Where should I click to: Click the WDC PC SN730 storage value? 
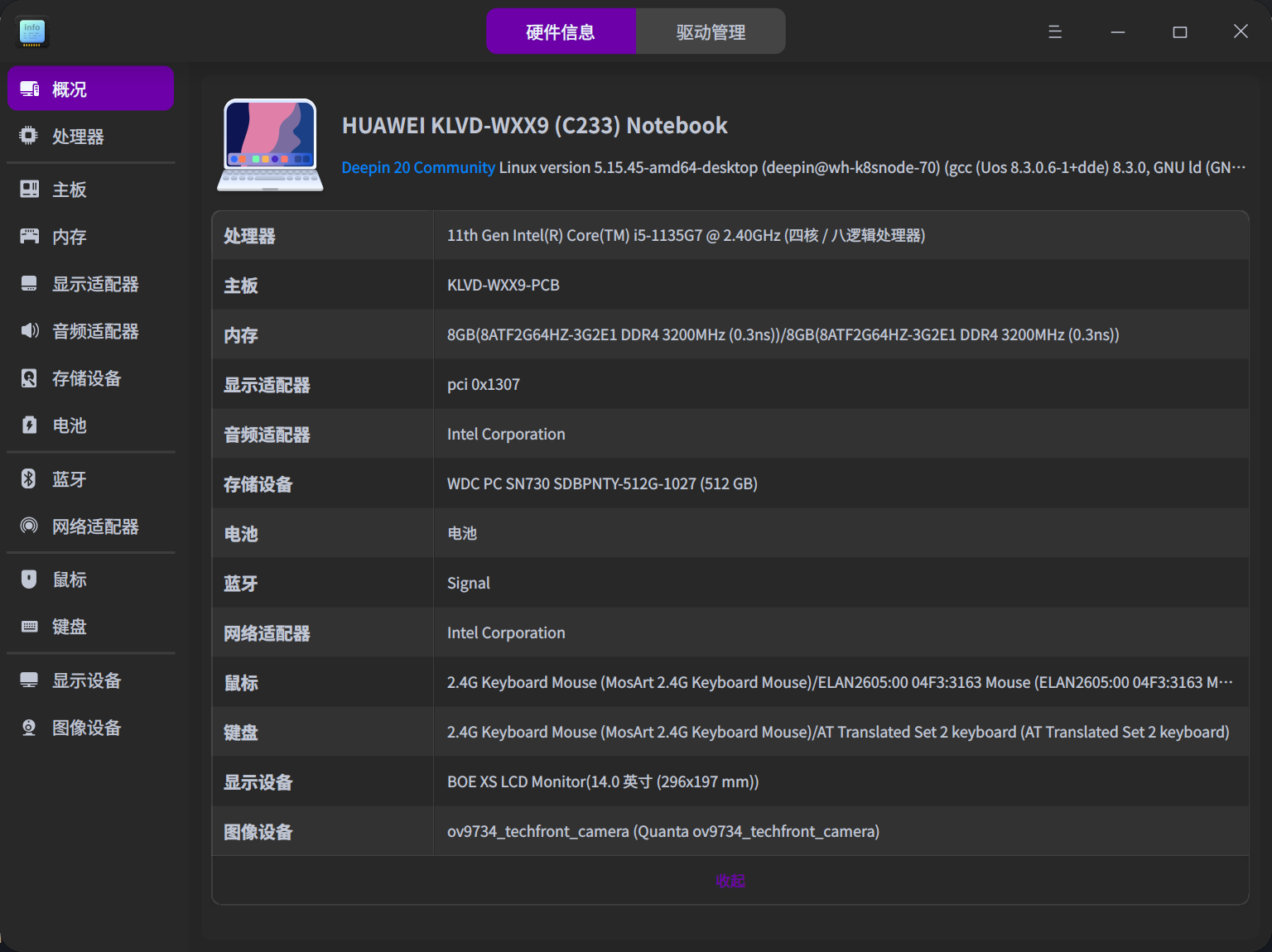tap(602, 483)
